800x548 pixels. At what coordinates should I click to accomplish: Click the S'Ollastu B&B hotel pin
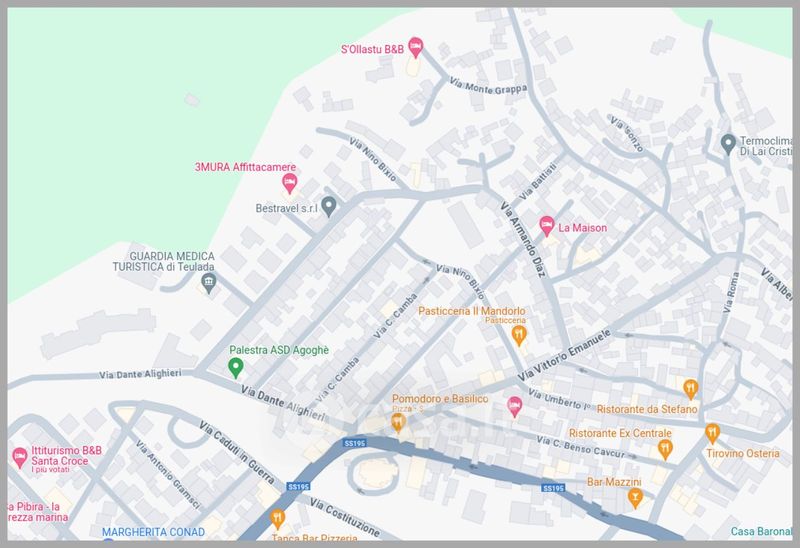click(416, 47)
